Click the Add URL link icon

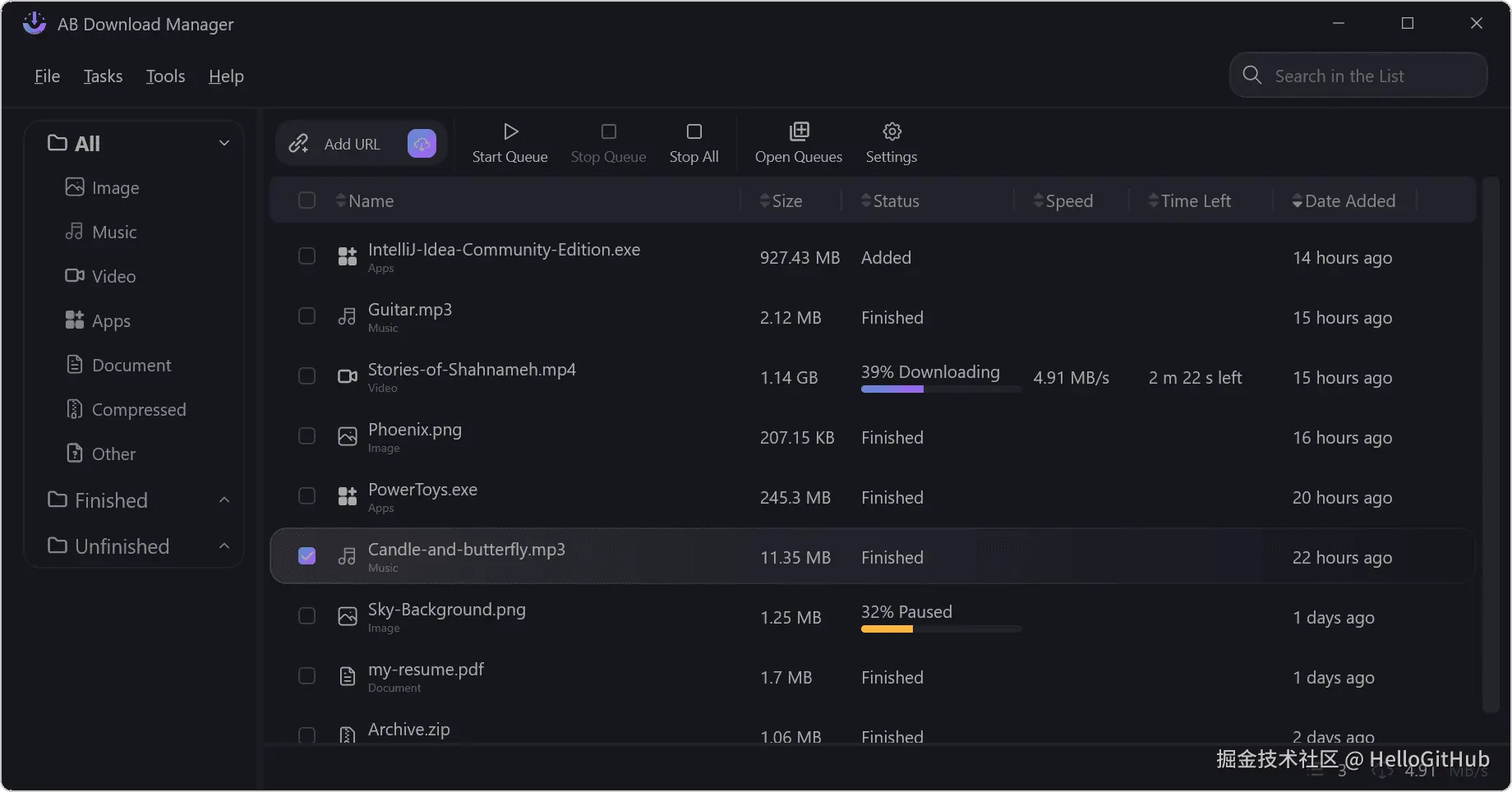298,144
